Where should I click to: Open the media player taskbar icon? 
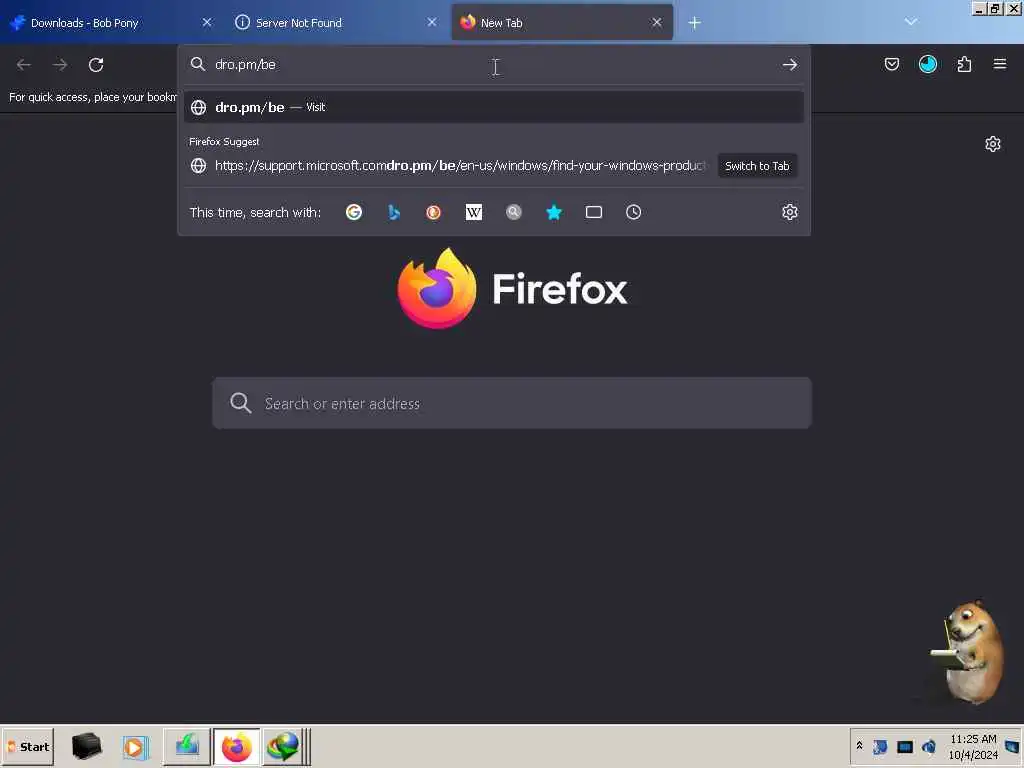point(135,746)
